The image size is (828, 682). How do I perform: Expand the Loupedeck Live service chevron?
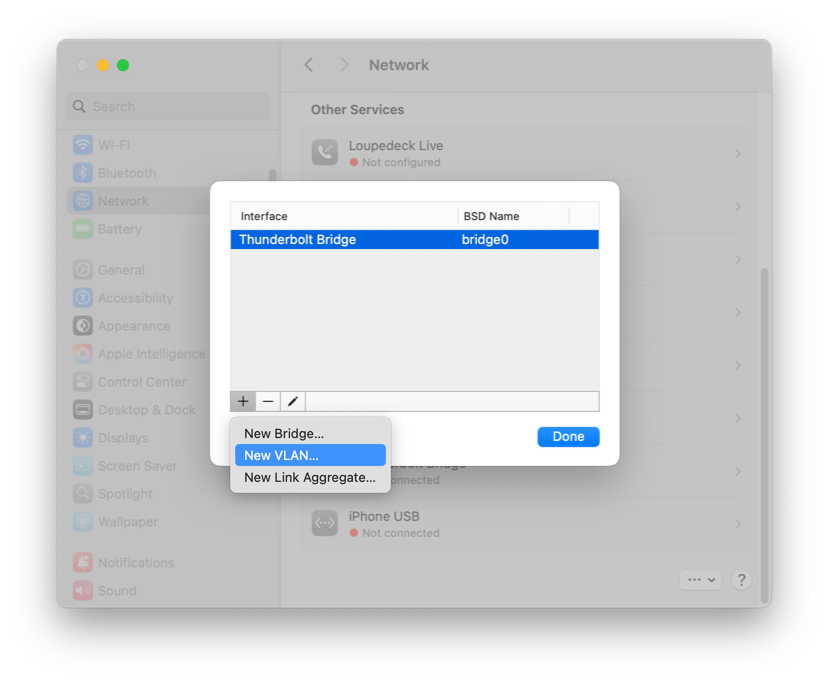pyautogui.click(x=737, y=154)
